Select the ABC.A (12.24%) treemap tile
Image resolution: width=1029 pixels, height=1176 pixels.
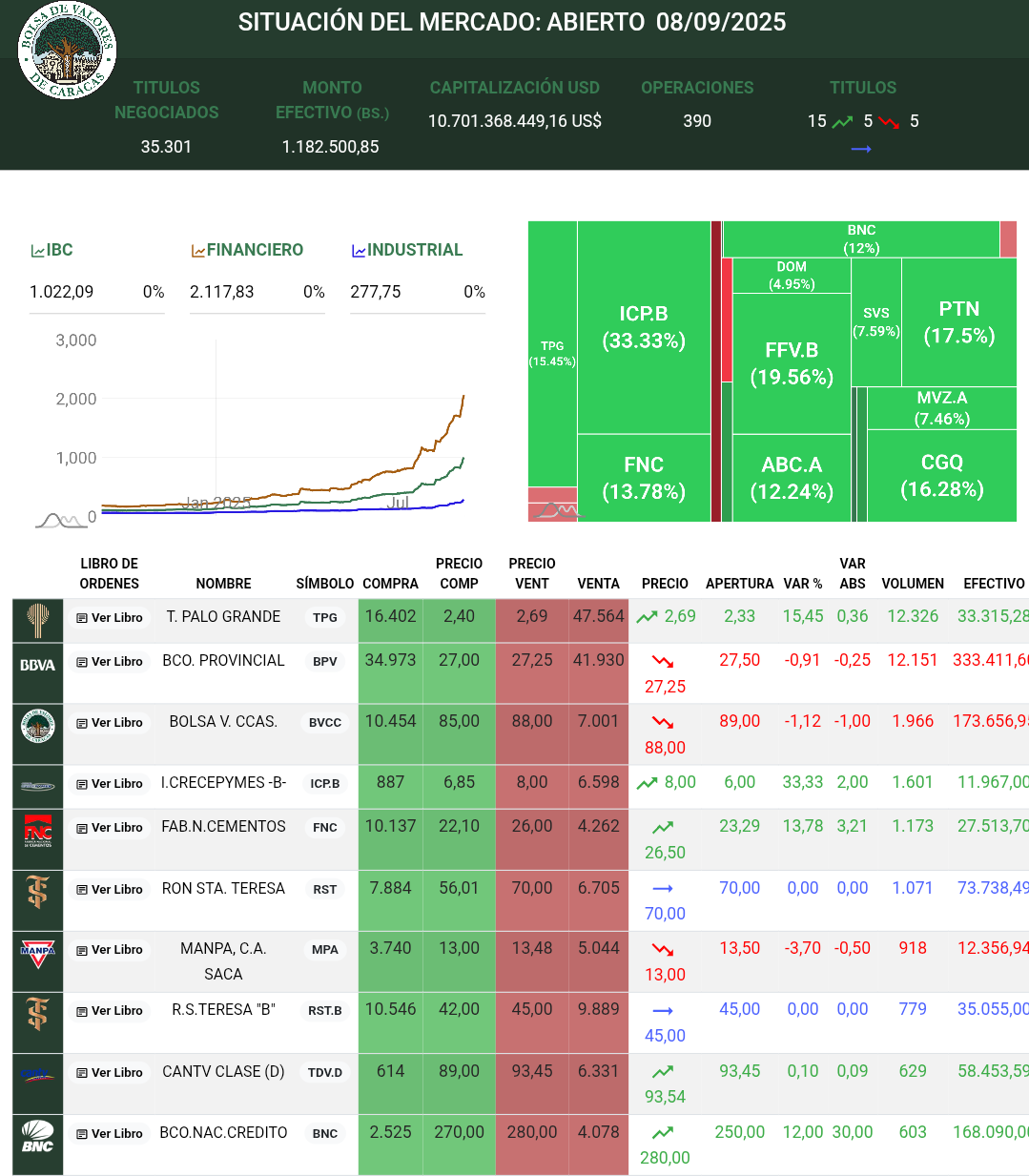point(792,478)
